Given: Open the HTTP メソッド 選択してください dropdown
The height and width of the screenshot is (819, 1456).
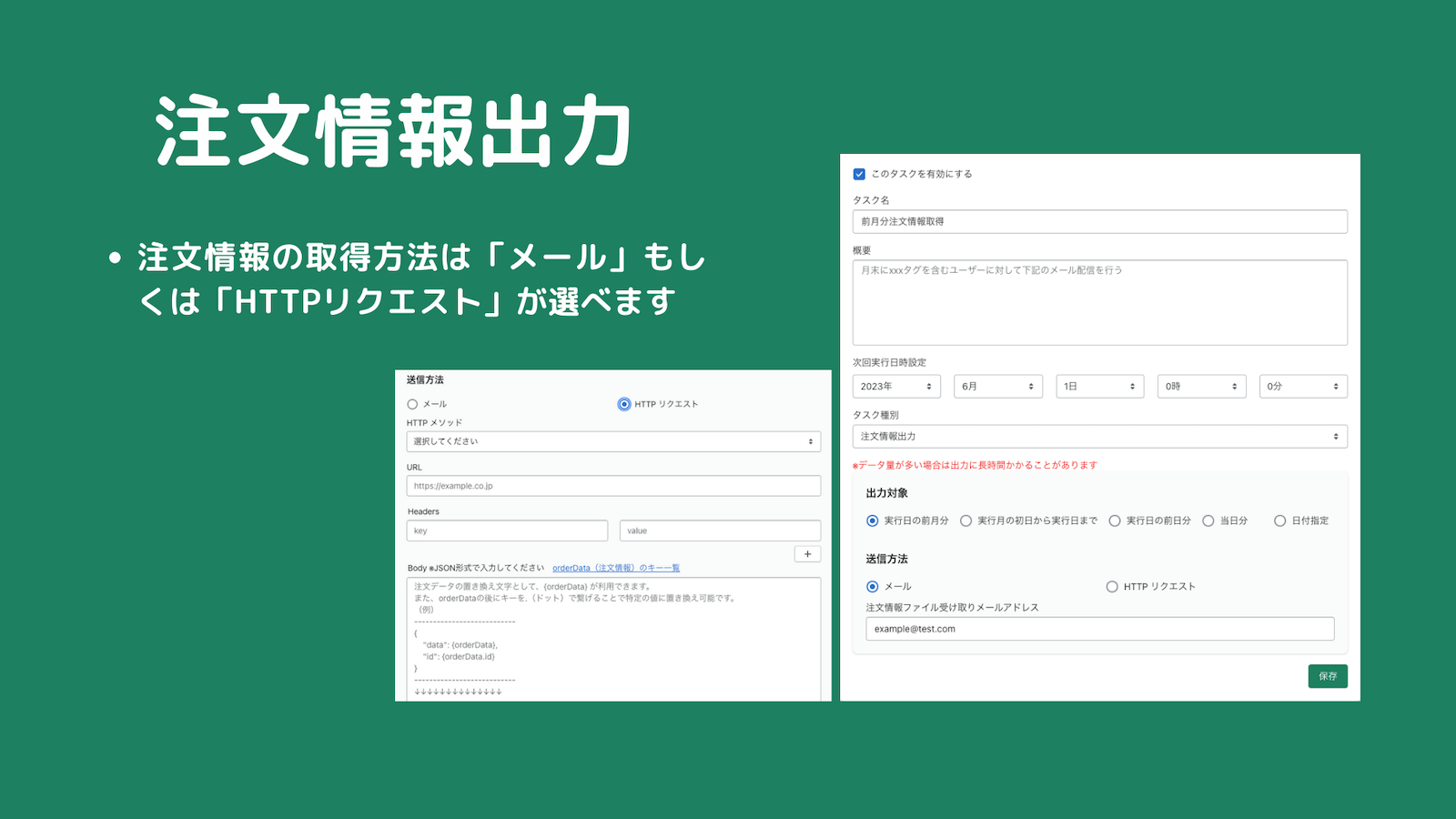Looking at the screenshot, I should click(x=613, y=441).
